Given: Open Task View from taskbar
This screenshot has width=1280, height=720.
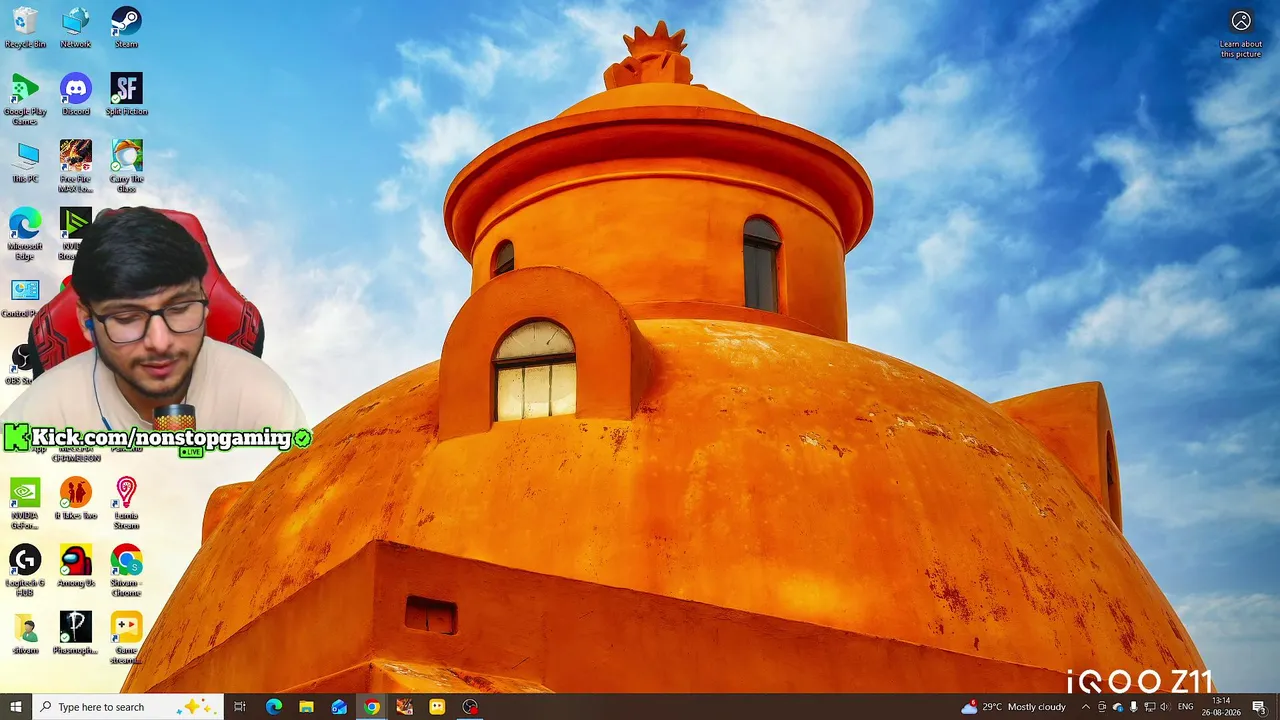Looking at the screenshot, I should point(240,707).
